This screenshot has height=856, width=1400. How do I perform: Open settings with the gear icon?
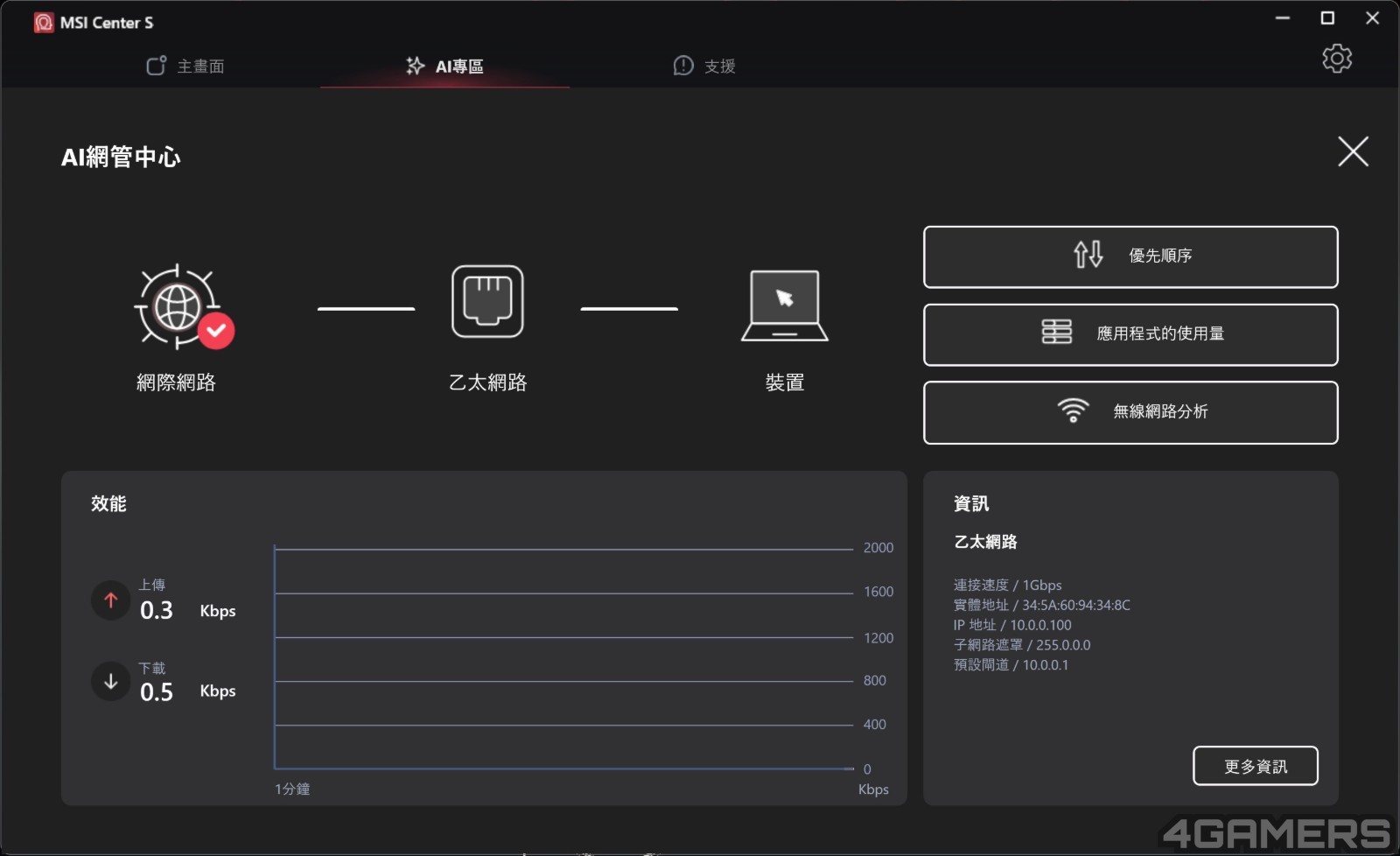(1336, 59)
